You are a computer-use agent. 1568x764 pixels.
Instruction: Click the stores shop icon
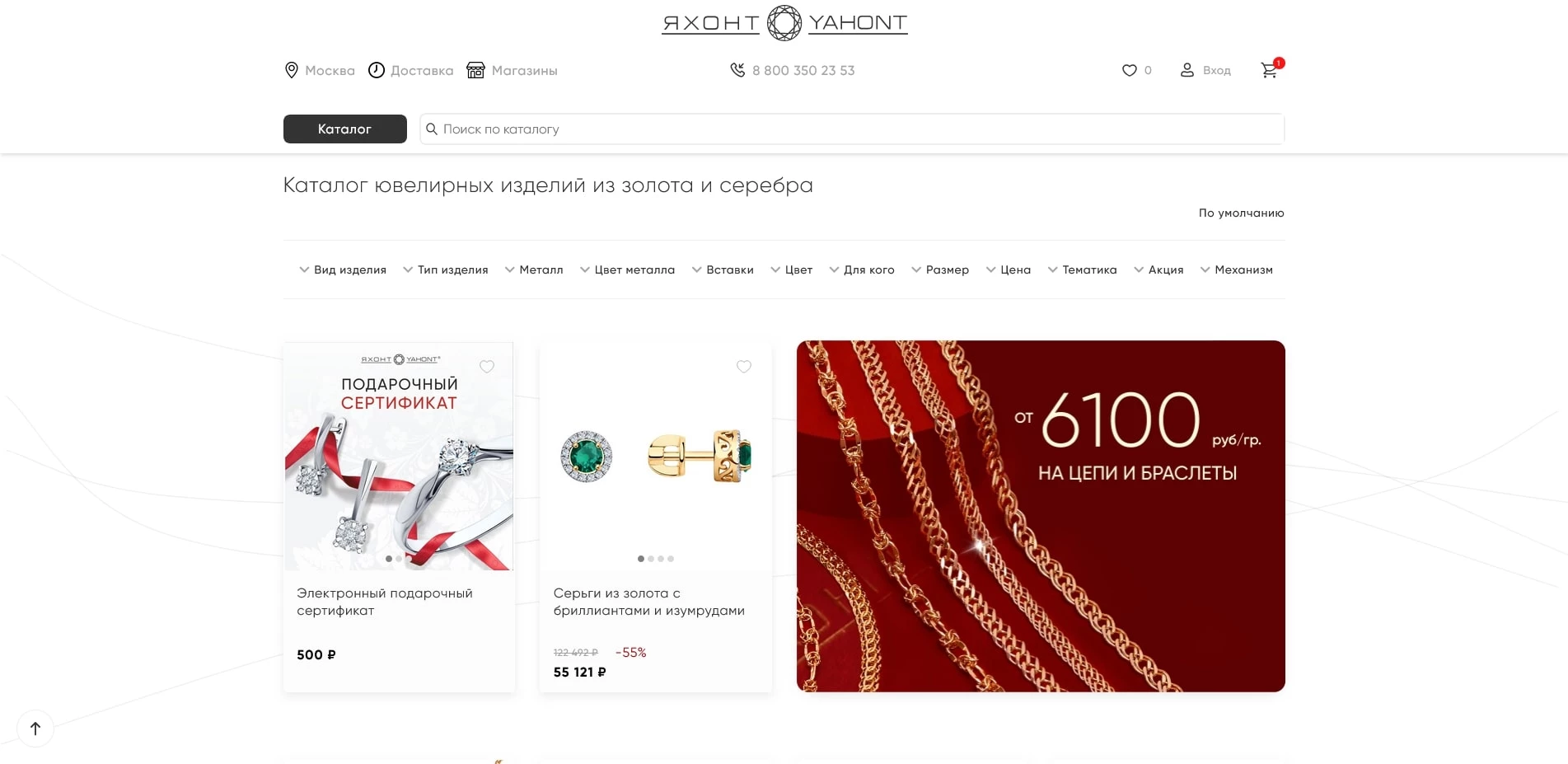click(475, 70)
